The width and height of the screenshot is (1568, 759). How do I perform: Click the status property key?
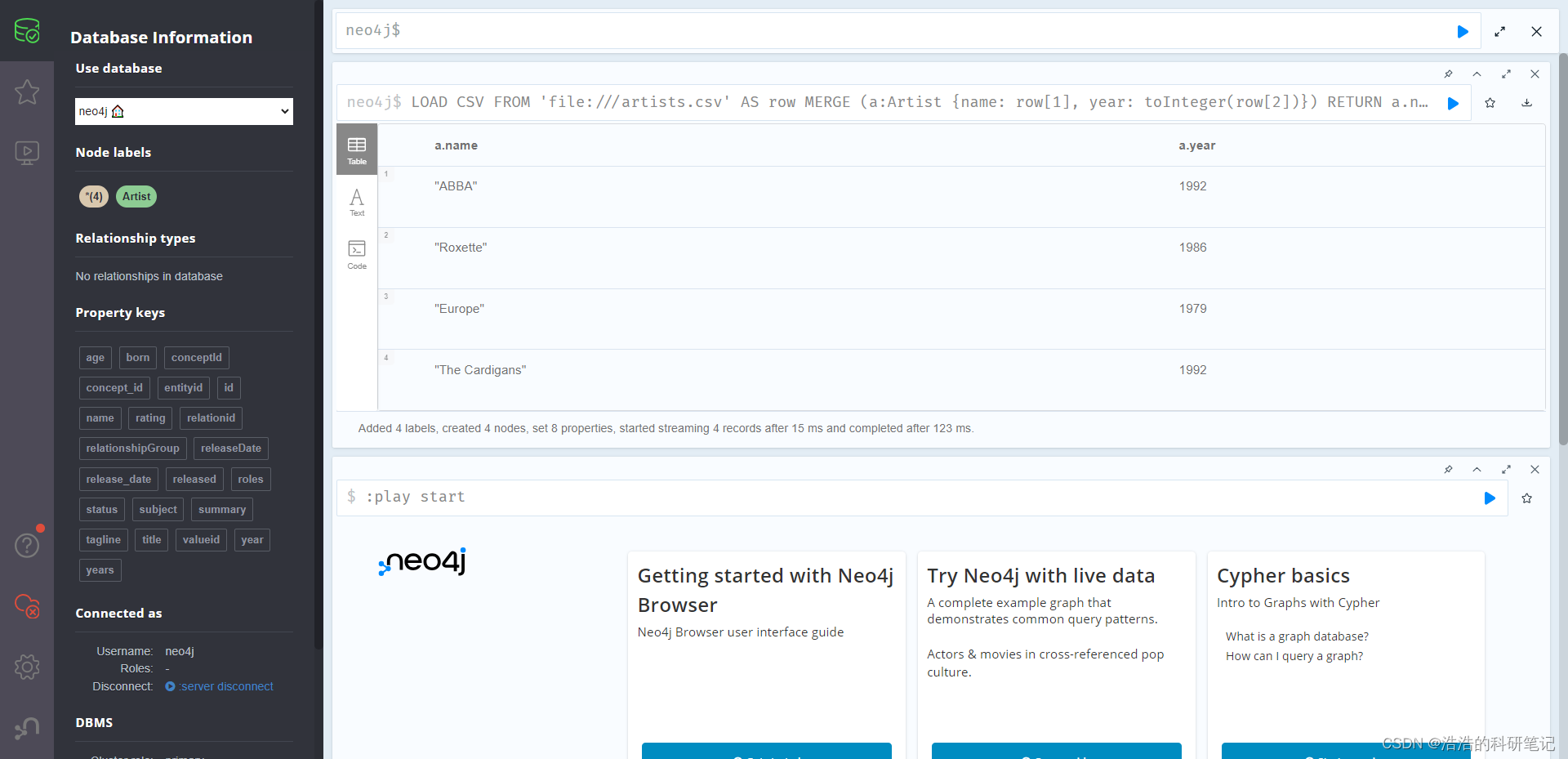(x=102, y=510)
